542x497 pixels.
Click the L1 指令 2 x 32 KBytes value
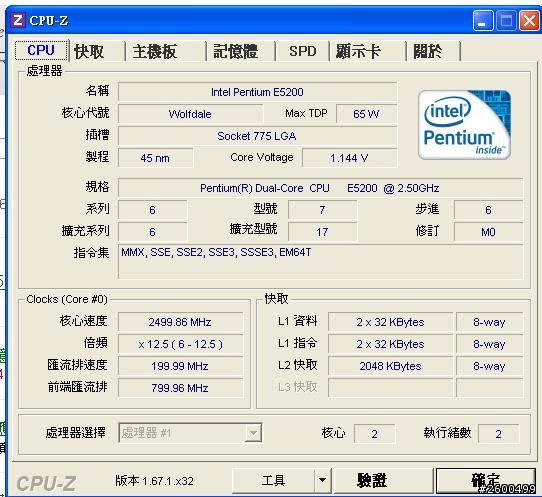pyautogui.click(x=390, y=344)
